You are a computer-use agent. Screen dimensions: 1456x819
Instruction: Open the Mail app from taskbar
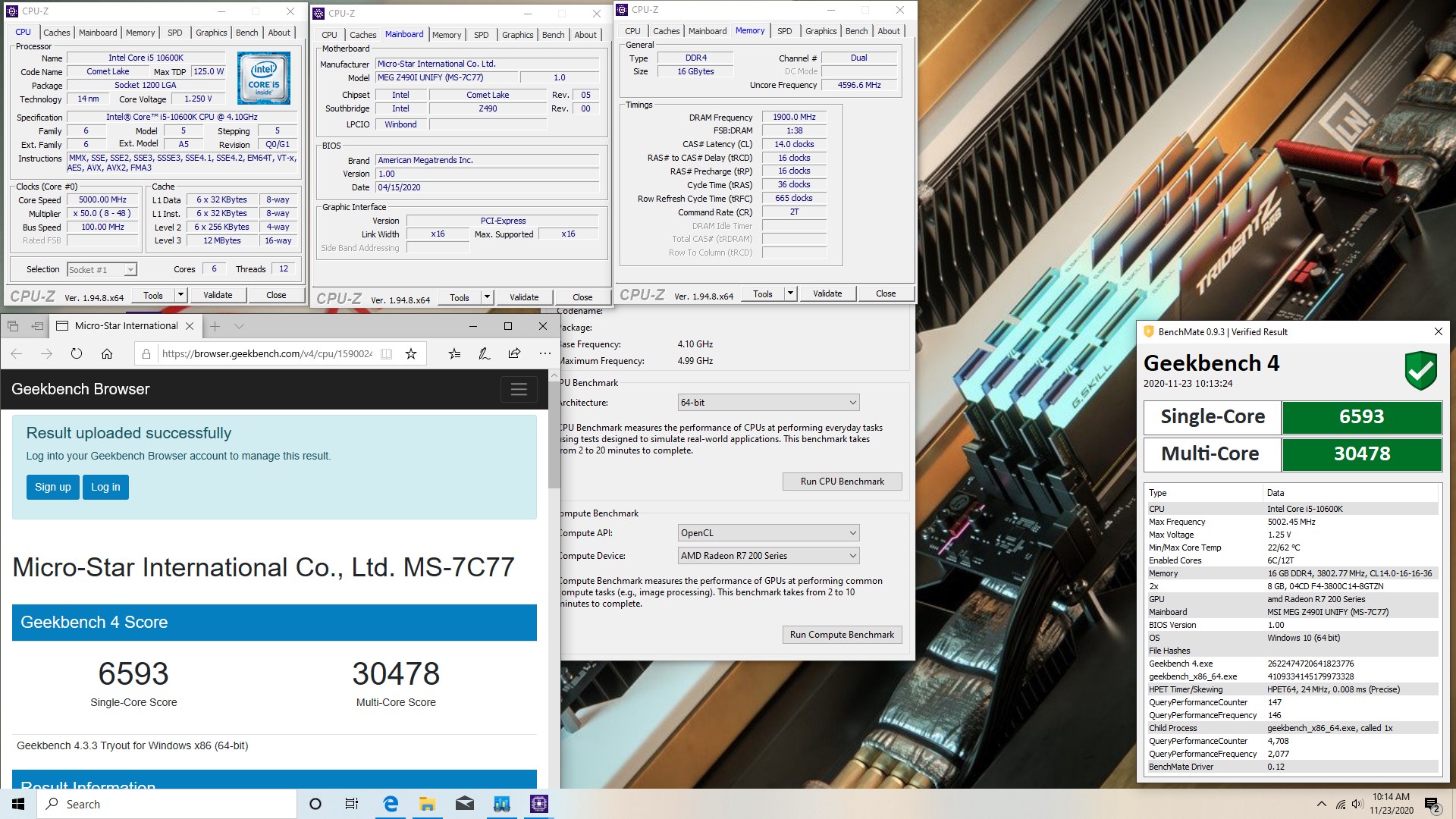tap(465, 804)
